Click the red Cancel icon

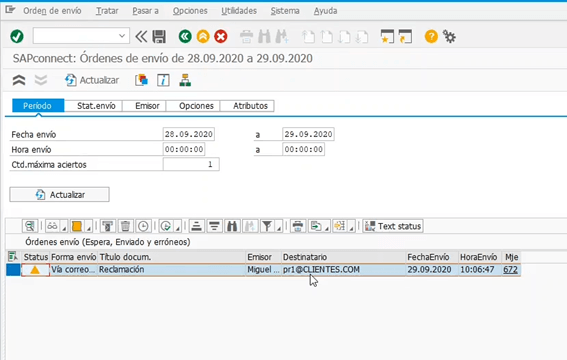[221, 36]
